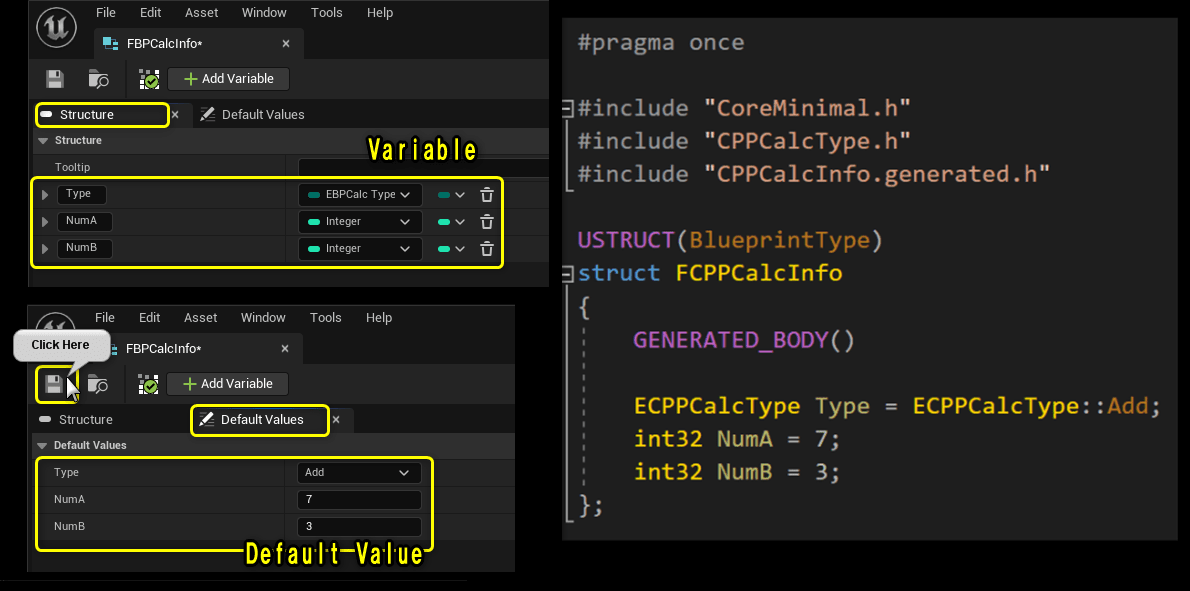This screenshot has height=591, width=1190.
Task: Click the Add Variable button
Action: click(228, 78)
